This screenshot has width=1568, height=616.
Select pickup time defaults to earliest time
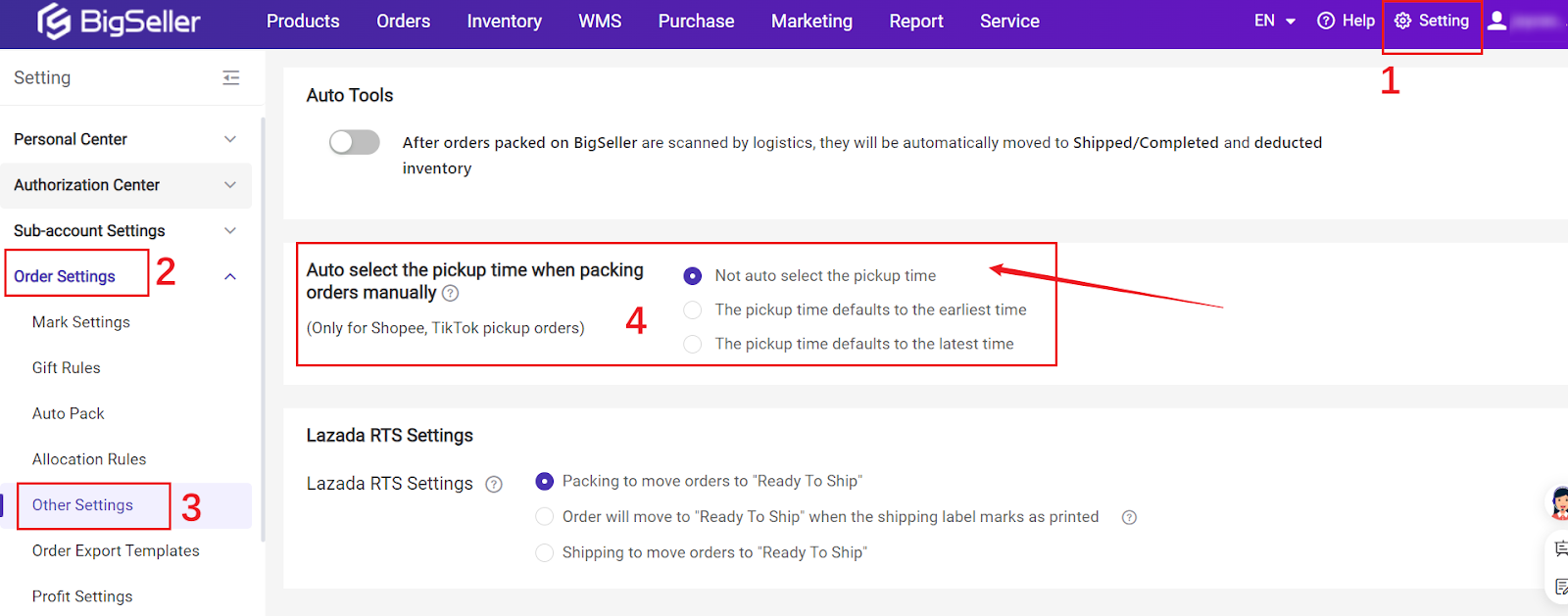693,310
